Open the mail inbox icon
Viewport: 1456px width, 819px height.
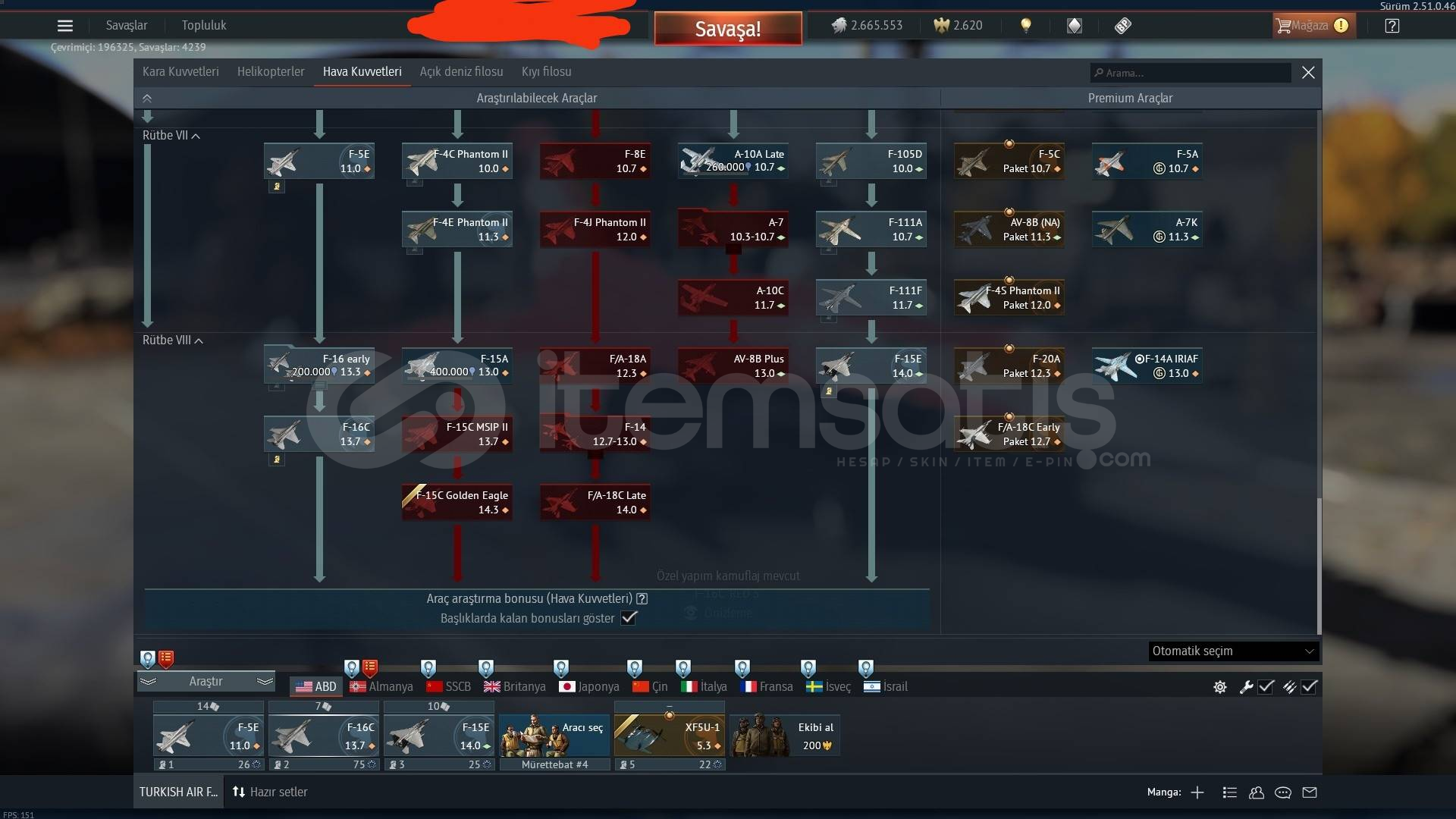point(1310,792)
